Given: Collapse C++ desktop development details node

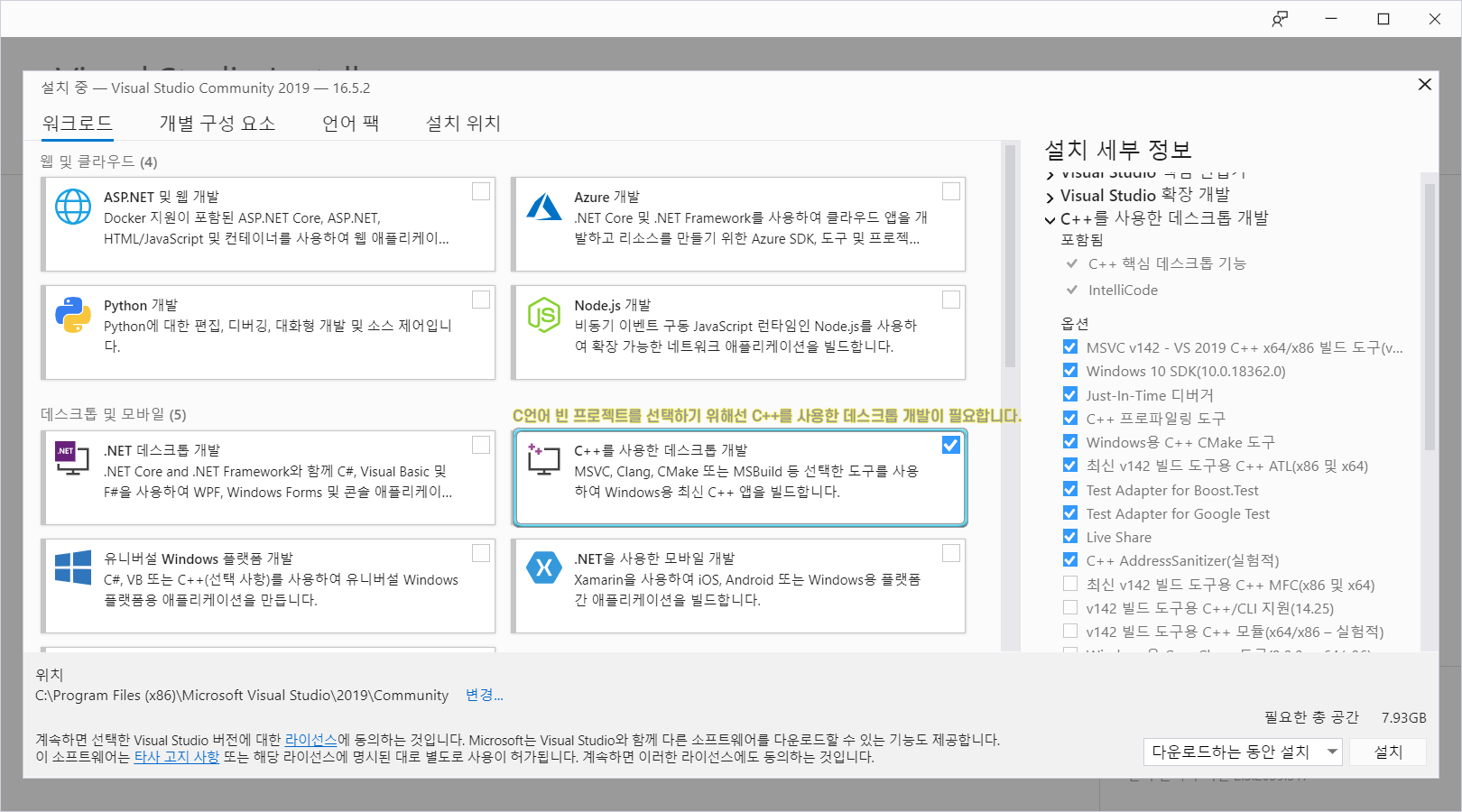Looking at the screenshot, I should tap(1050, 219).
